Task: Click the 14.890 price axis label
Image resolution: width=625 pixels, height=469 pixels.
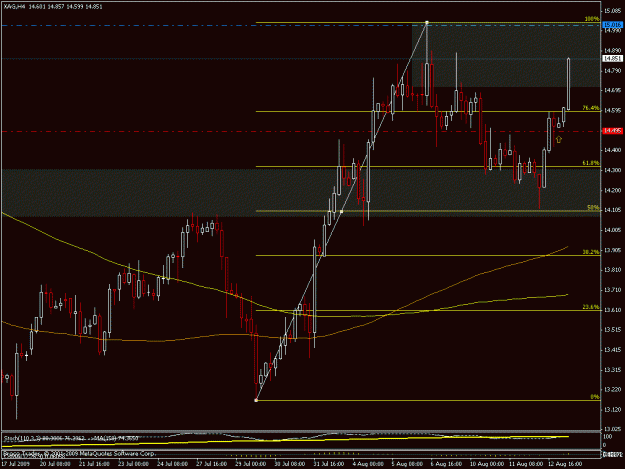Action: (613, 51)
